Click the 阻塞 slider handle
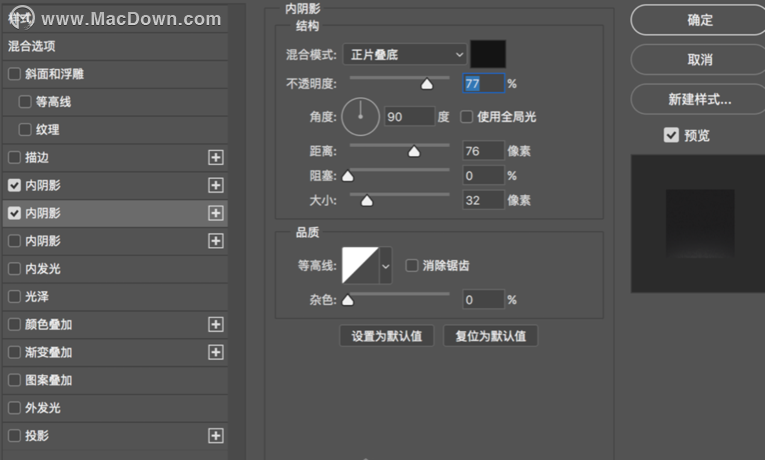The width and height of the screenshot is (765, 460). (348, 176)
